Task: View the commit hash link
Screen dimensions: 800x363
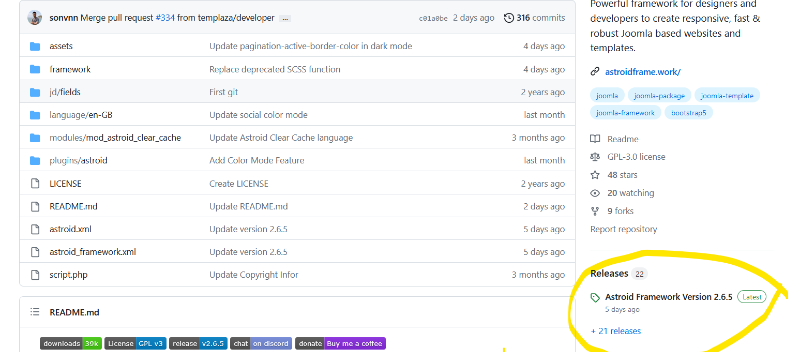Action: point(433,18)
